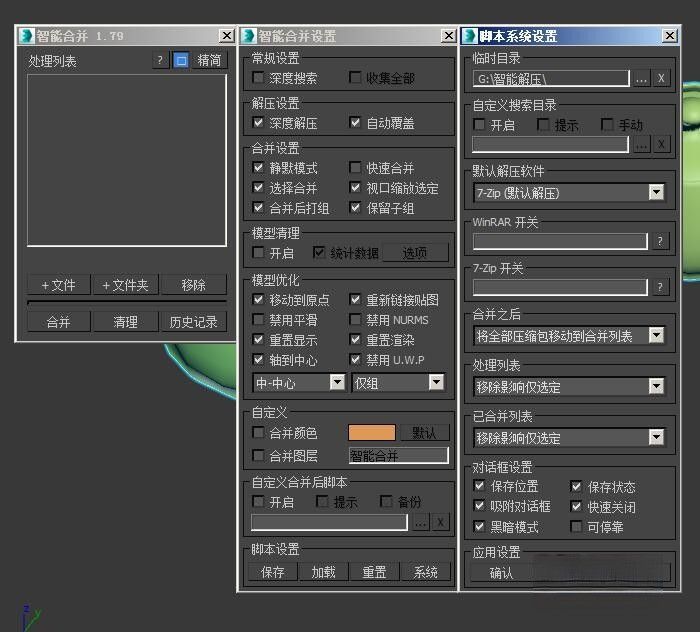
Task: Click the question mark help button beside 处理列表
Action: tap(160, 60)
